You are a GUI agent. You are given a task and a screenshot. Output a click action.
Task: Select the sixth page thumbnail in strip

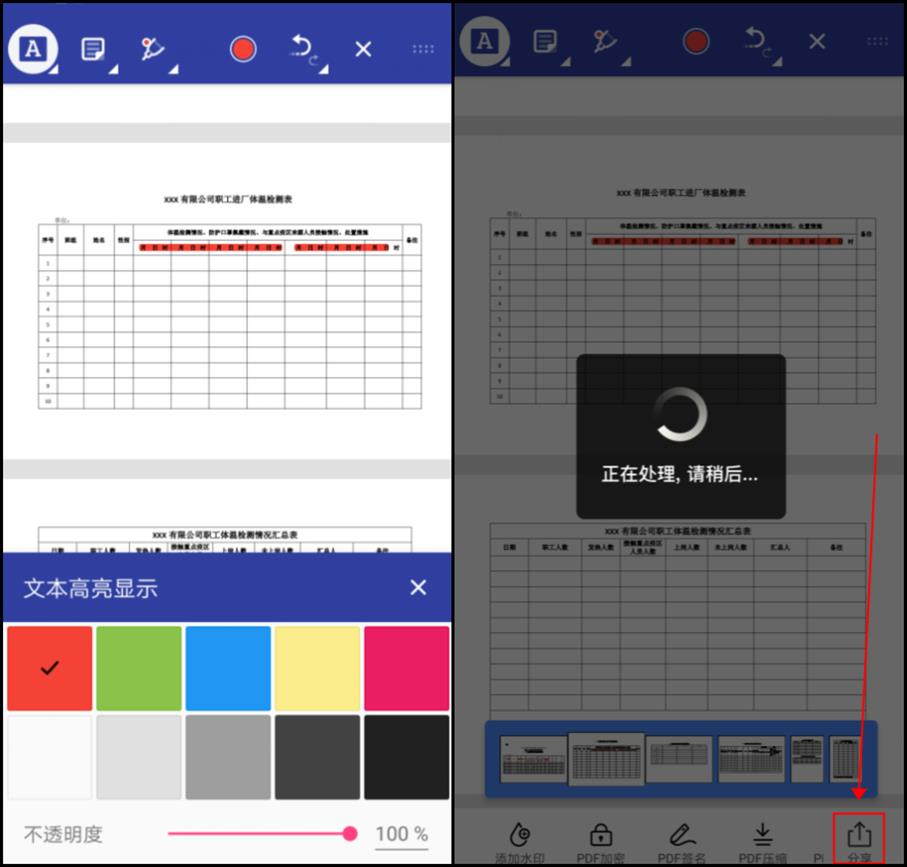tap(845, 759)
